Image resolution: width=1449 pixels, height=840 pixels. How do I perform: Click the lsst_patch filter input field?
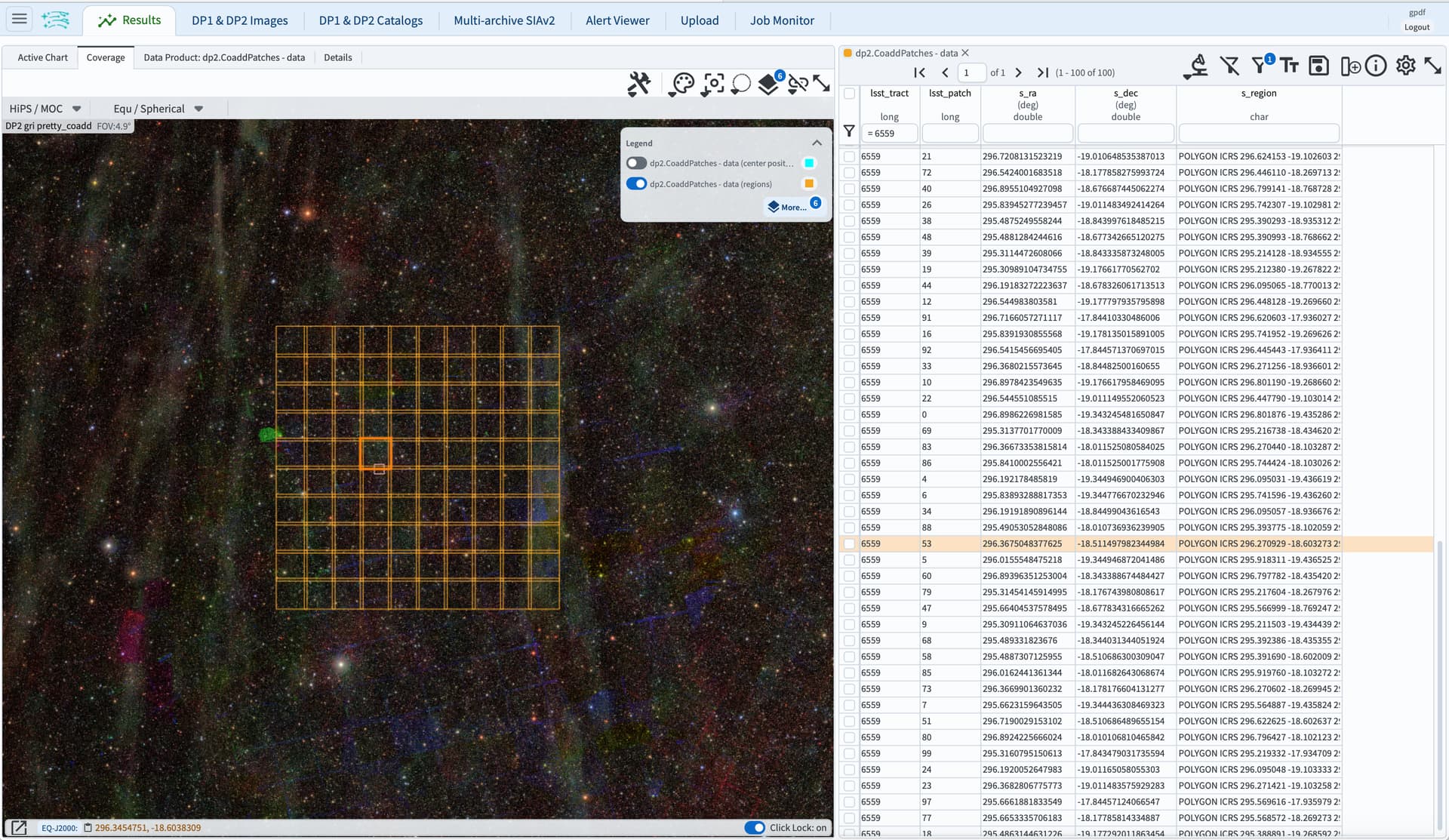[950, 134]
